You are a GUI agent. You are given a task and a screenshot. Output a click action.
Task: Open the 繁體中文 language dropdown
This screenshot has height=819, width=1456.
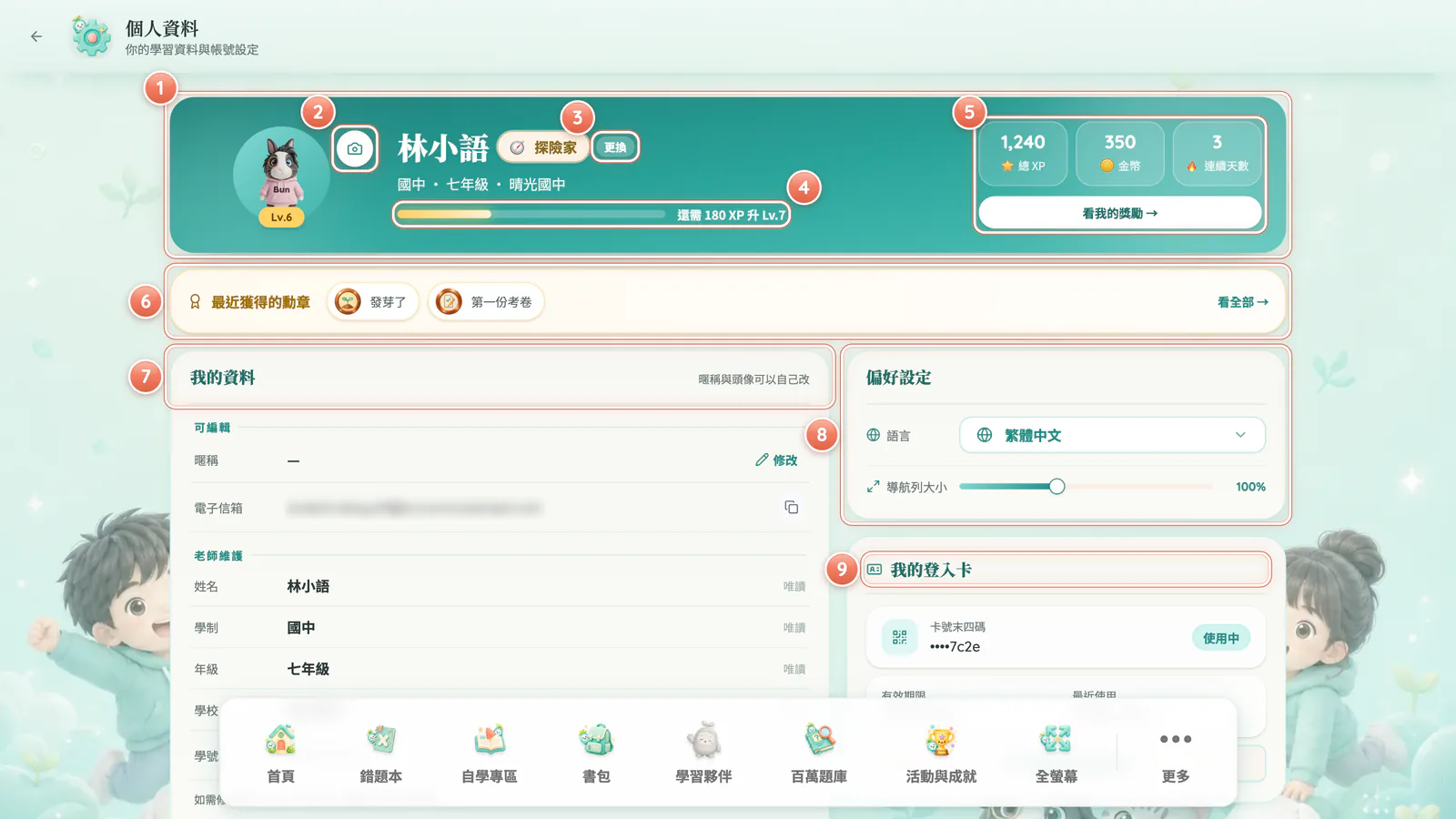point(1112,435)
